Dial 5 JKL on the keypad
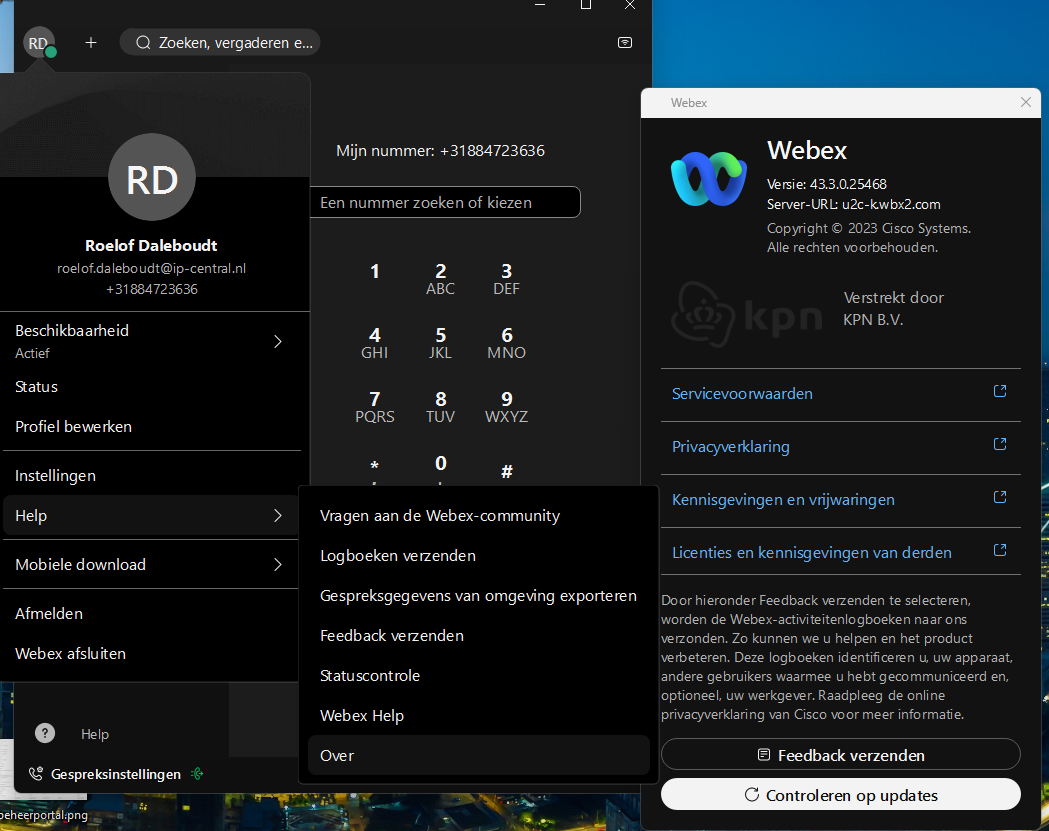 click(440, 343)
